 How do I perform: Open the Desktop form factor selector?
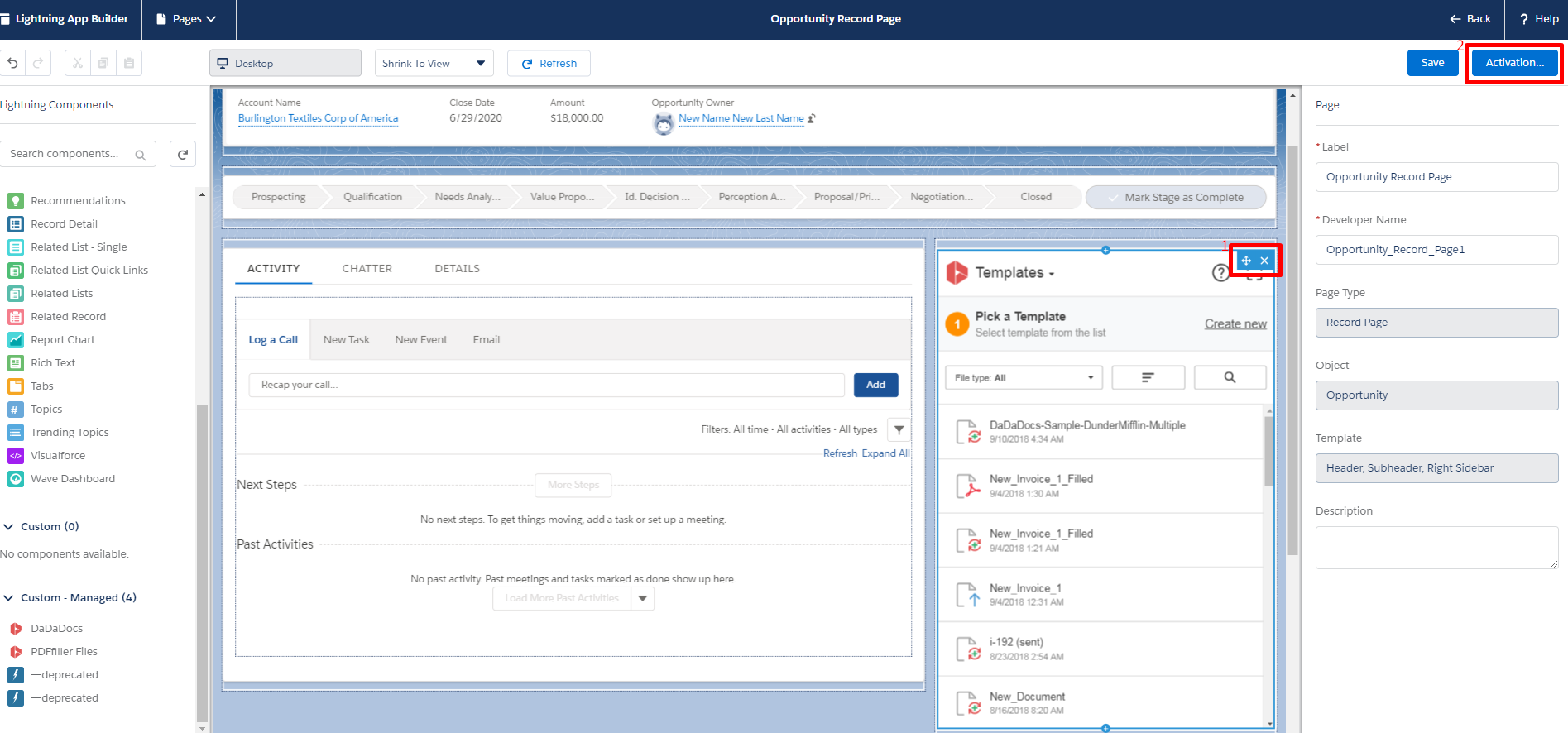click(285, 63)
